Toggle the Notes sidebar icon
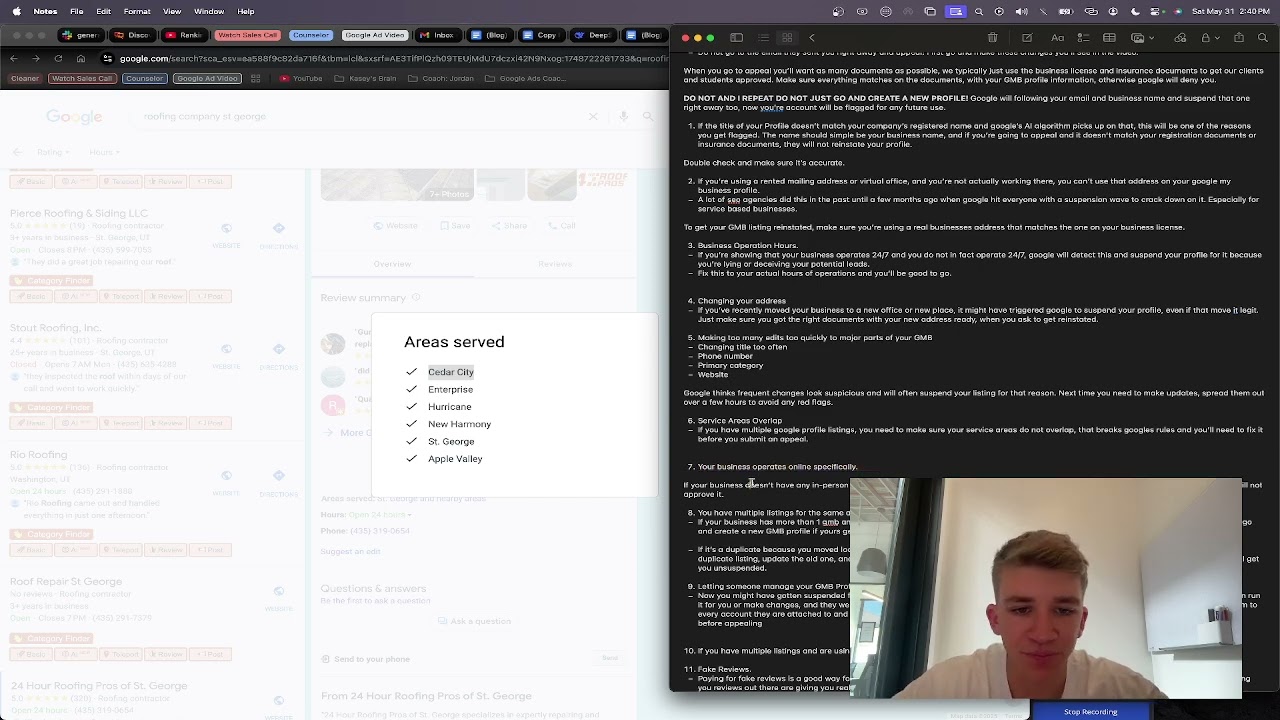Image resolution: width=1280 pixels, height=720 pixels. click(x=736, y=38)
